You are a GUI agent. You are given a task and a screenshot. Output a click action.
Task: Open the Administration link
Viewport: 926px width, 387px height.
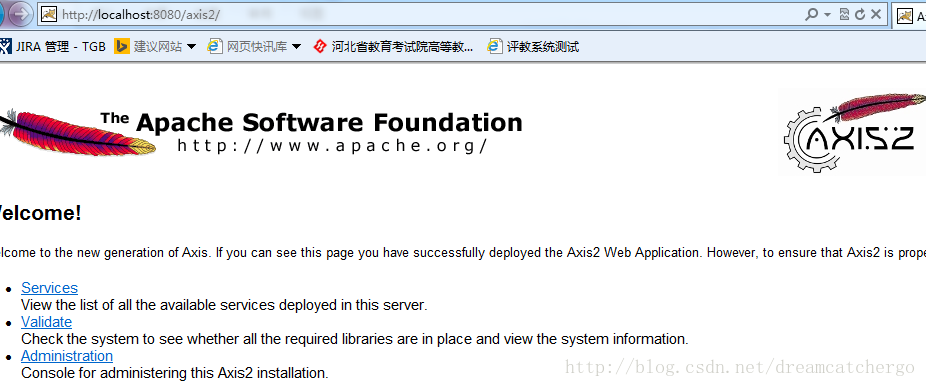pyautogui.click(x=67, y=356)
